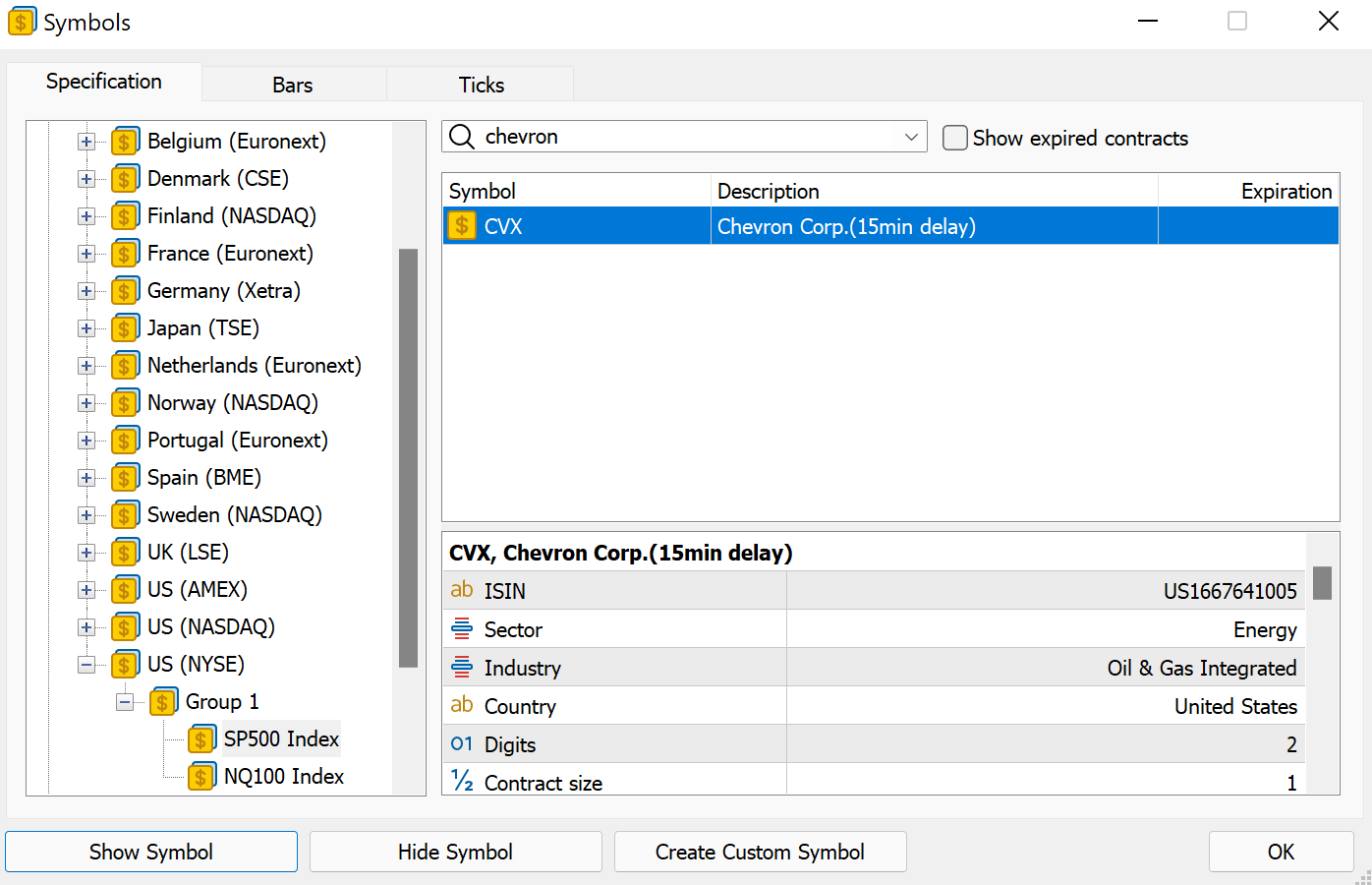The height and width of the screenshot is (885, 1372).
Task: Switch to the Bars tab
Action: (293, 85)
